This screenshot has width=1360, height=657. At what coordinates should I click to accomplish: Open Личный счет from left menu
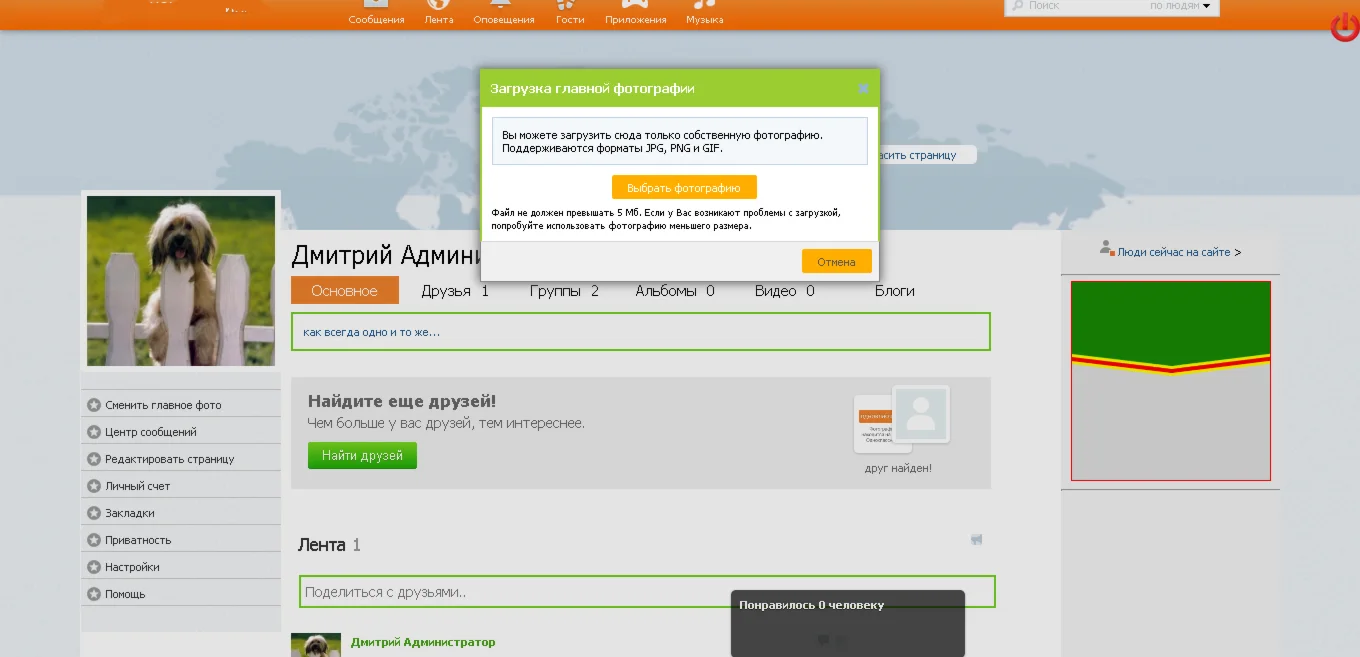(x=138, y=486)
